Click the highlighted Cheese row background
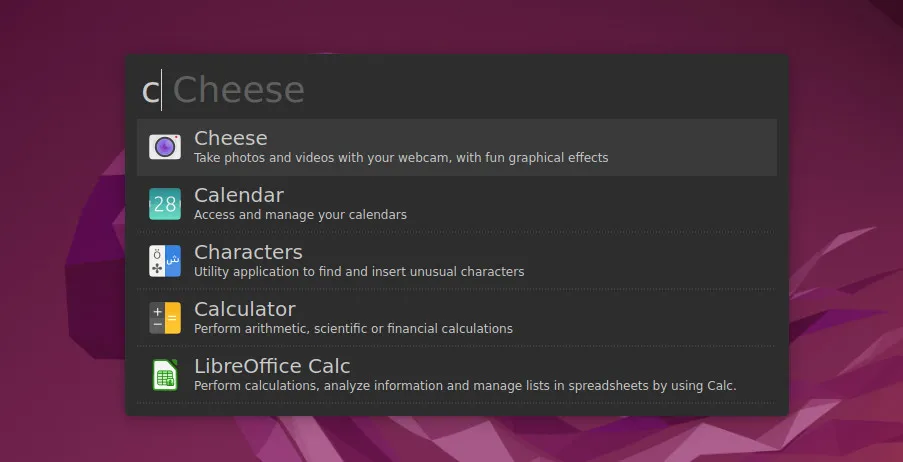The image size is (903, 462). [x=691, y=147]
